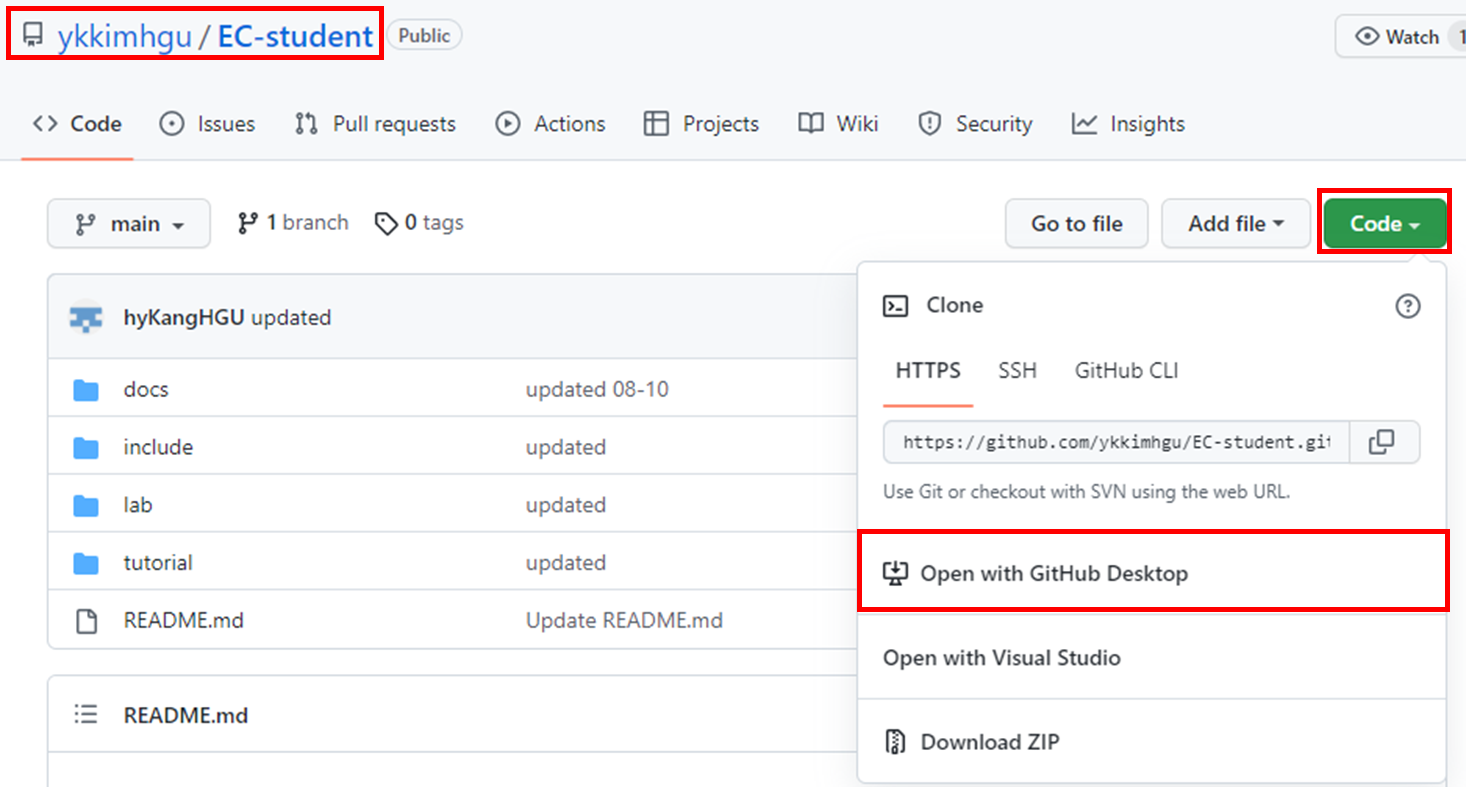
Task: Expand the main branch dropdown
Action: point(129,224)
